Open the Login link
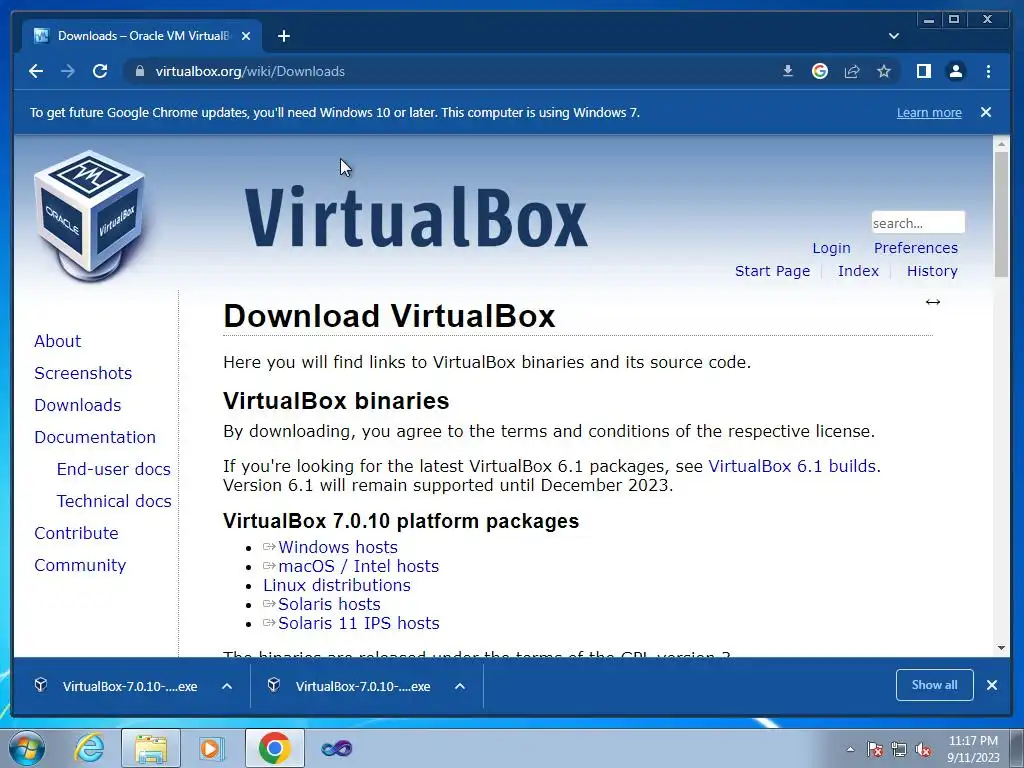1024x768 pixels. pos(831,248)
